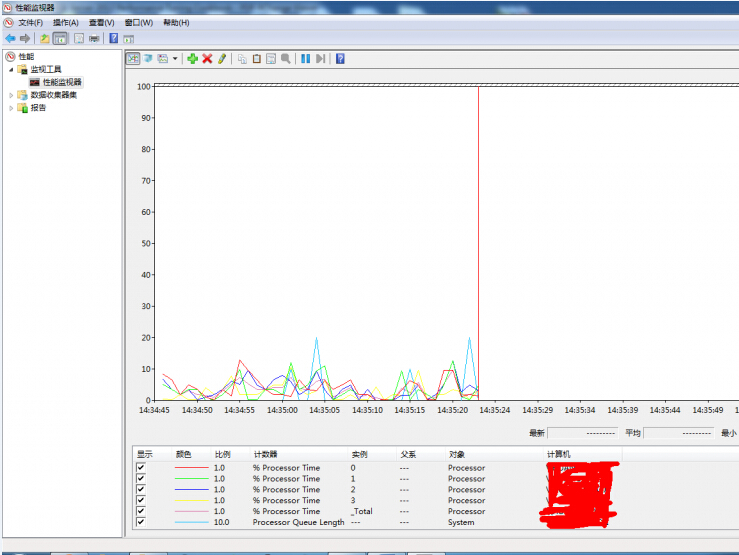
Task: Click the back arrow in main toolbar
Action: coord(10,38)
